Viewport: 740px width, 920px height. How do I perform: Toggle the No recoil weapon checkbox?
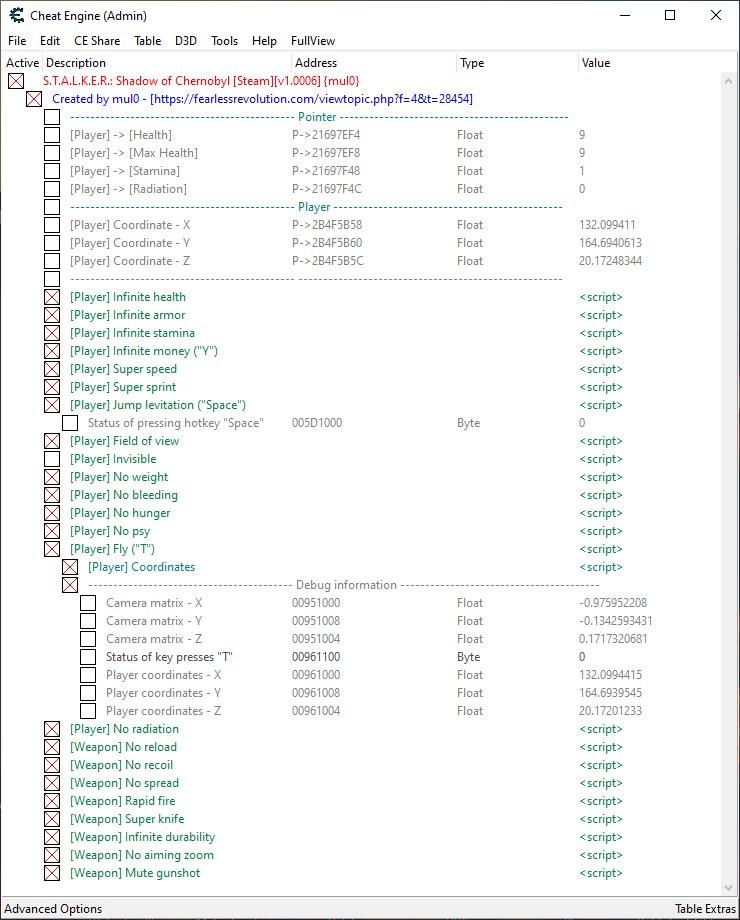click(x=52, y=765)
